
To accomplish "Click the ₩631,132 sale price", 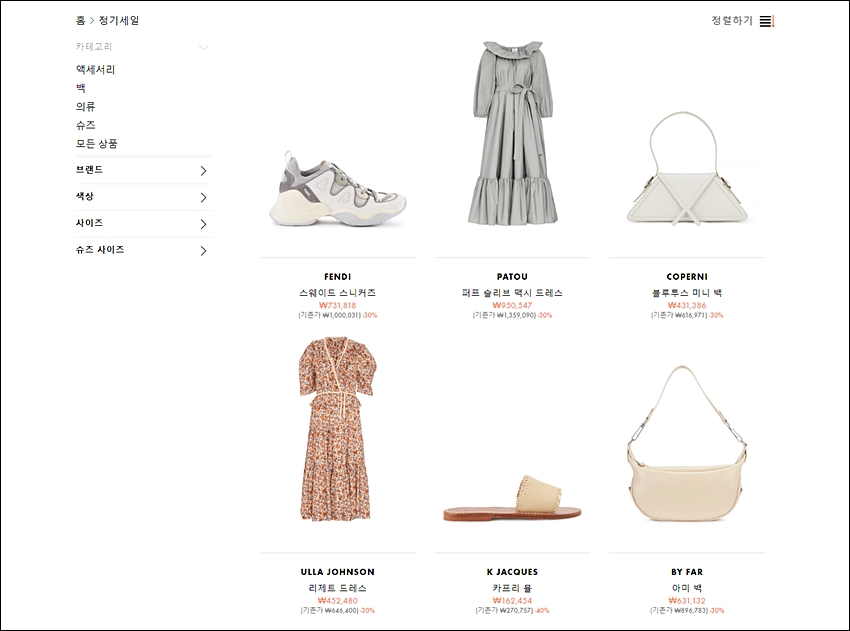I will point(687,601).
